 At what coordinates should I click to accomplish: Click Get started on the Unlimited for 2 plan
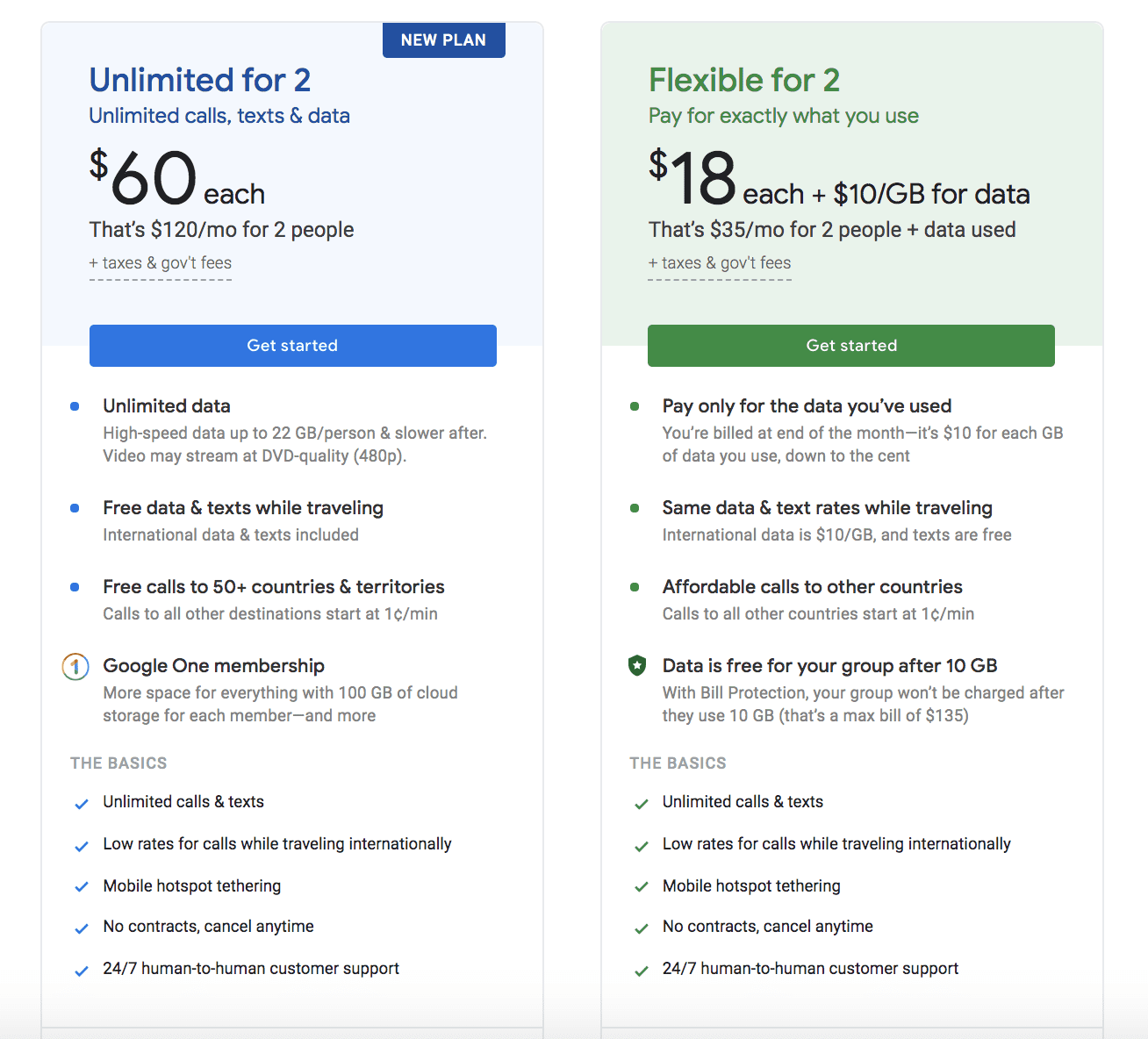(292, 346)
